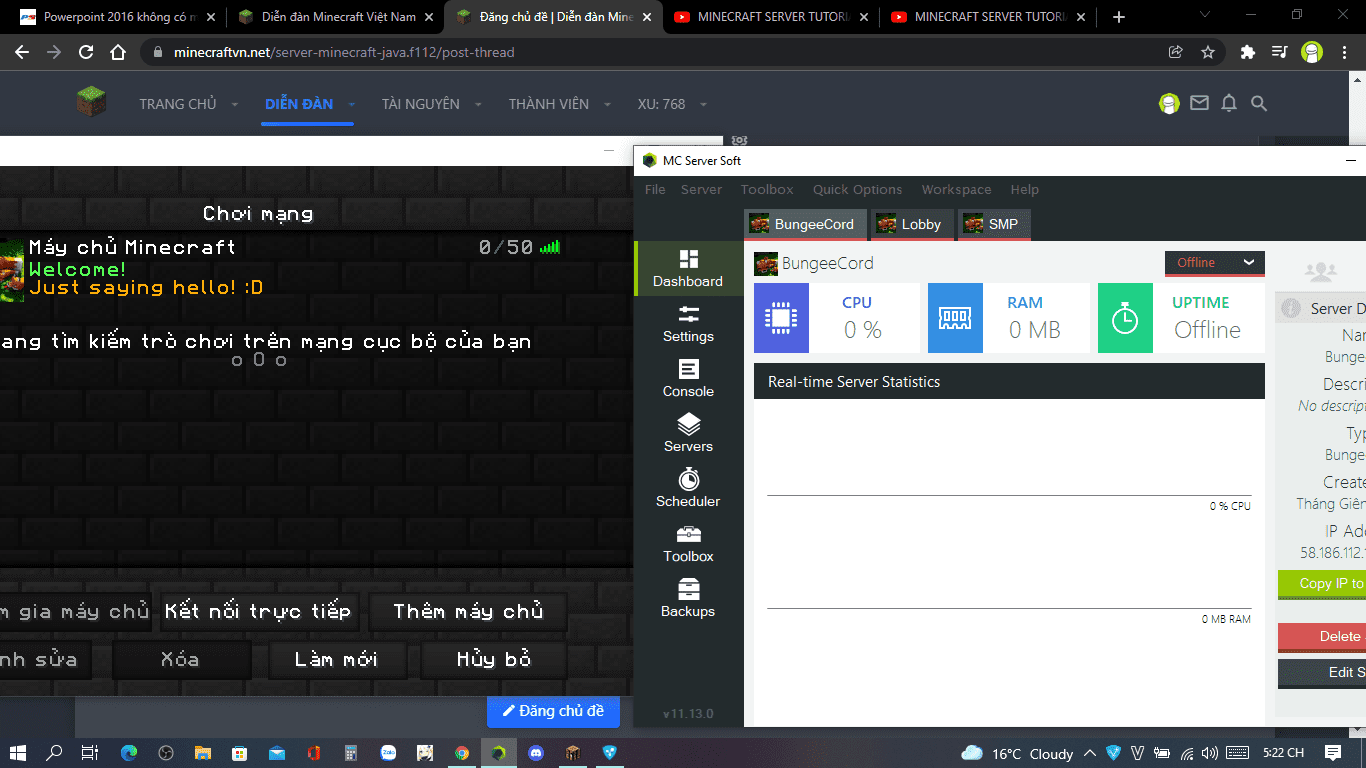Open the Chrome extensions puzzle icon
Image resolution: width=1366 pixels, height=768 pixels.
pos(1247,52)
